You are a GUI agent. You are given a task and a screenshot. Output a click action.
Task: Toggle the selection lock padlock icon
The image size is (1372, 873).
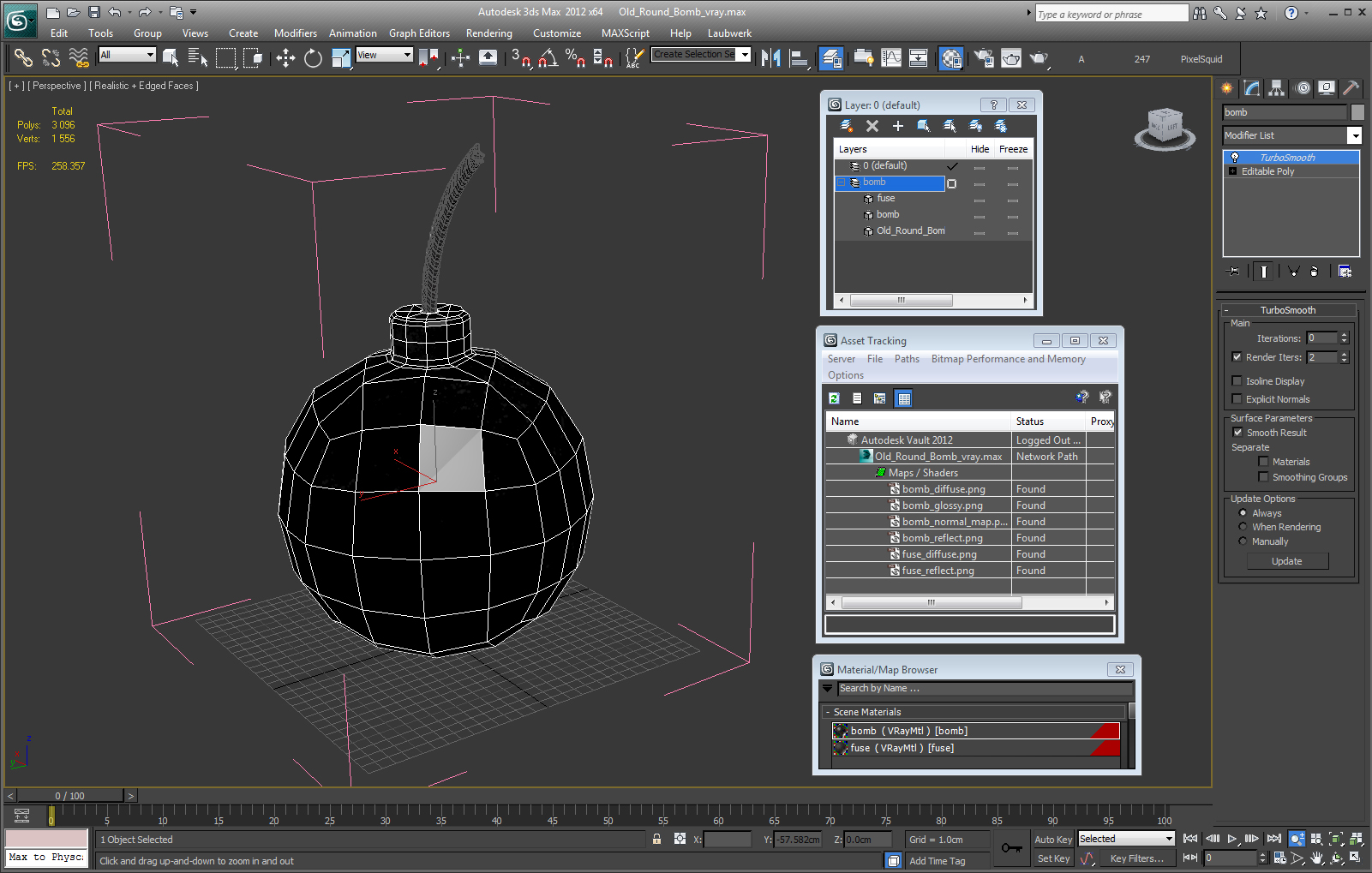[x=656, y=840]
